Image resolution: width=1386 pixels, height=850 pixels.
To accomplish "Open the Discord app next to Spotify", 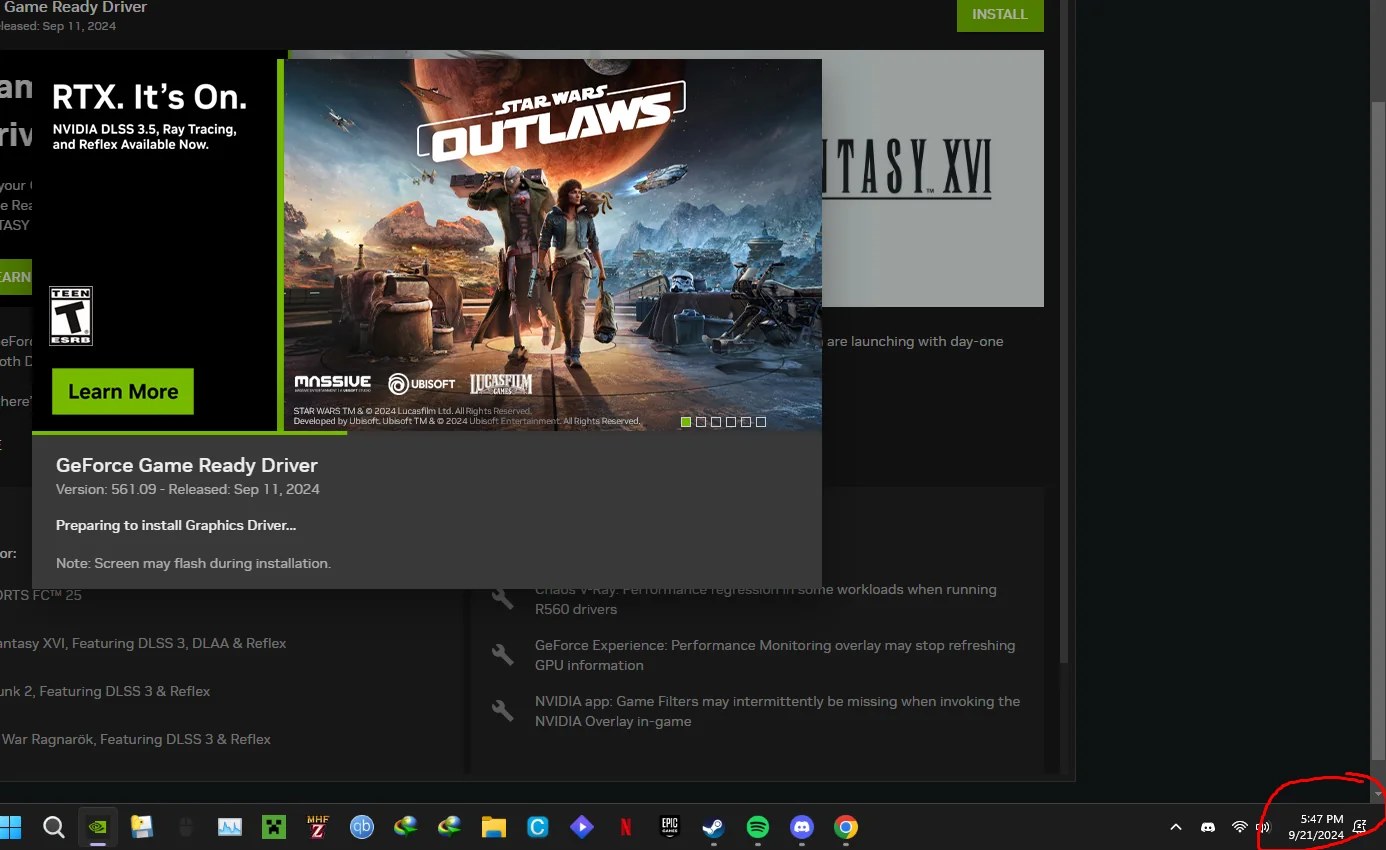I will pyautogui.click(x=802, y=827).
